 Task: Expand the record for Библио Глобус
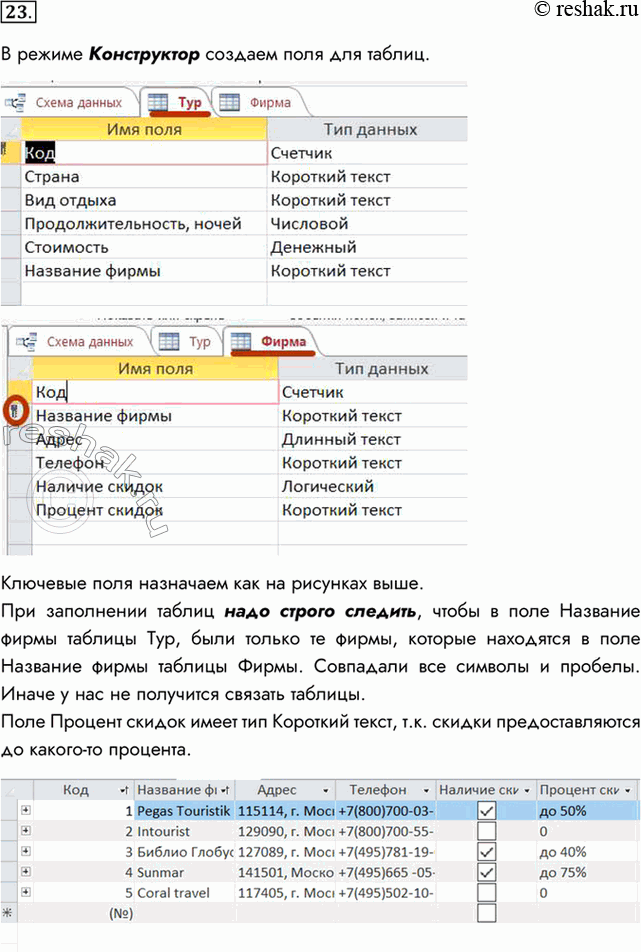[25, 851]
